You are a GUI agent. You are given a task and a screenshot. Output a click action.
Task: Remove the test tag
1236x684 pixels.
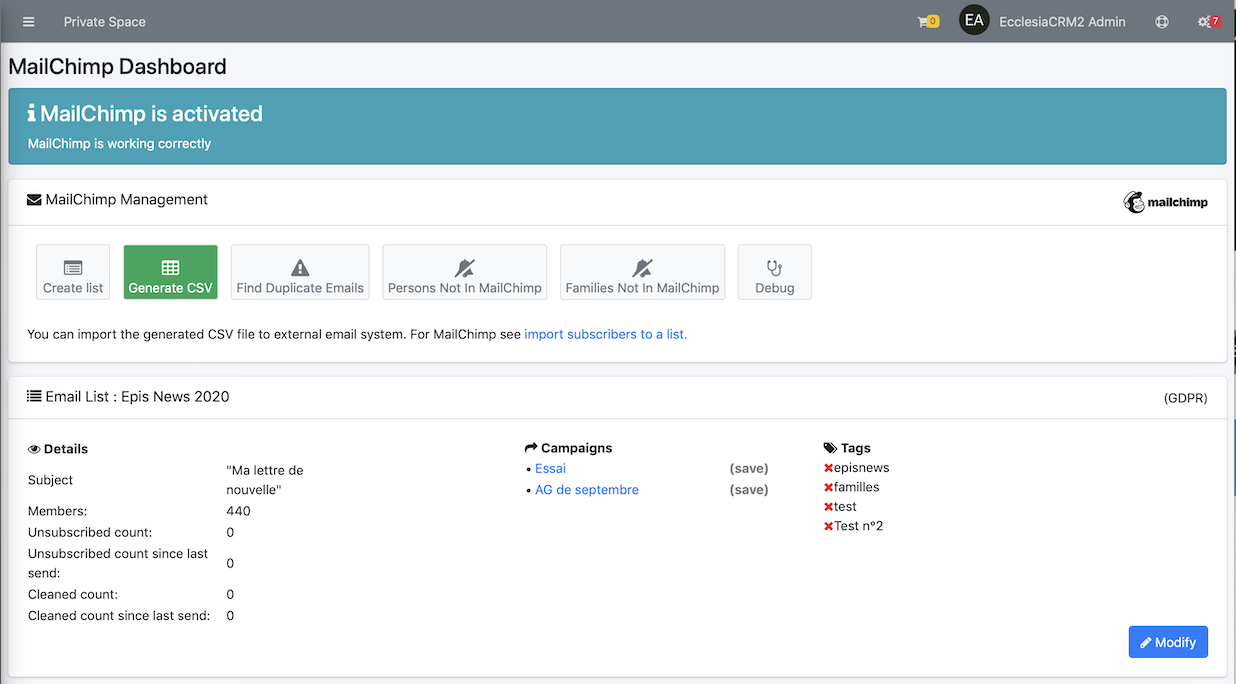(x=828, y=507)
